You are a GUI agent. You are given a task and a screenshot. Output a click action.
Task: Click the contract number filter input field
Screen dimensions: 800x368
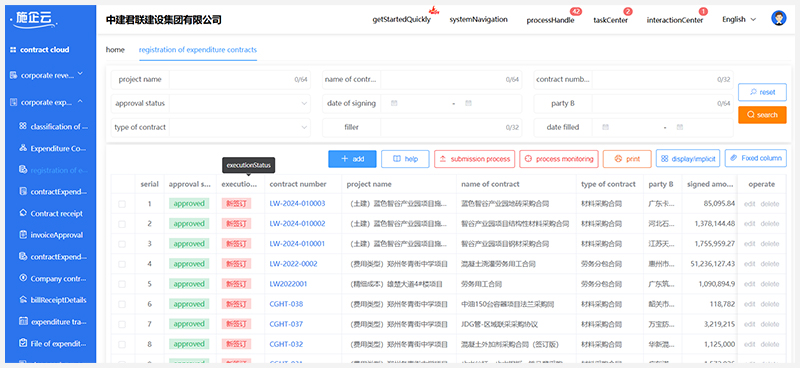click(663, 80)
